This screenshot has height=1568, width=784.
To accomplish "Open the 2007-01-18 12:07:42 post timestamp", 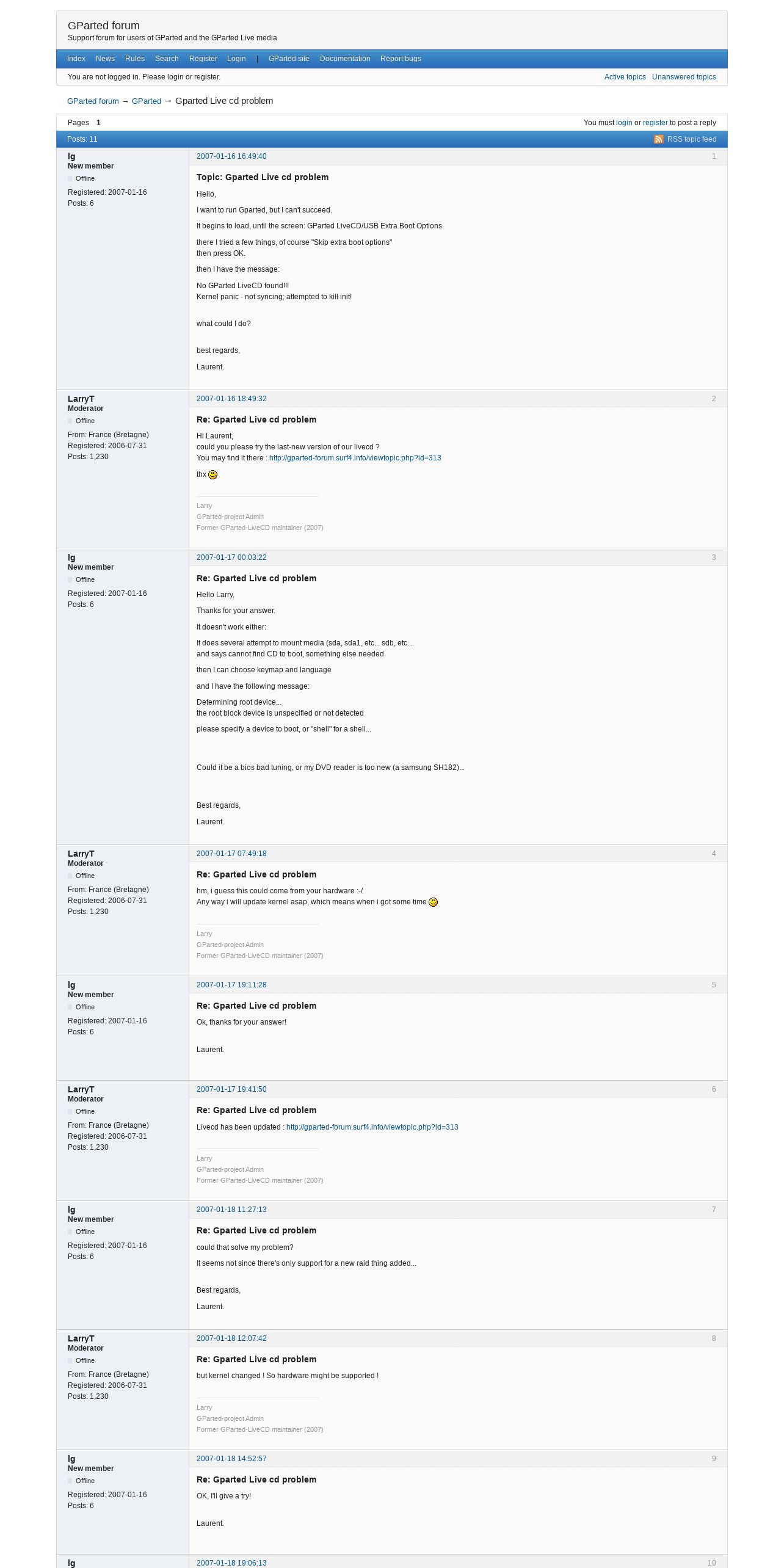I will pyautogui.click(x=231, y=1338).
